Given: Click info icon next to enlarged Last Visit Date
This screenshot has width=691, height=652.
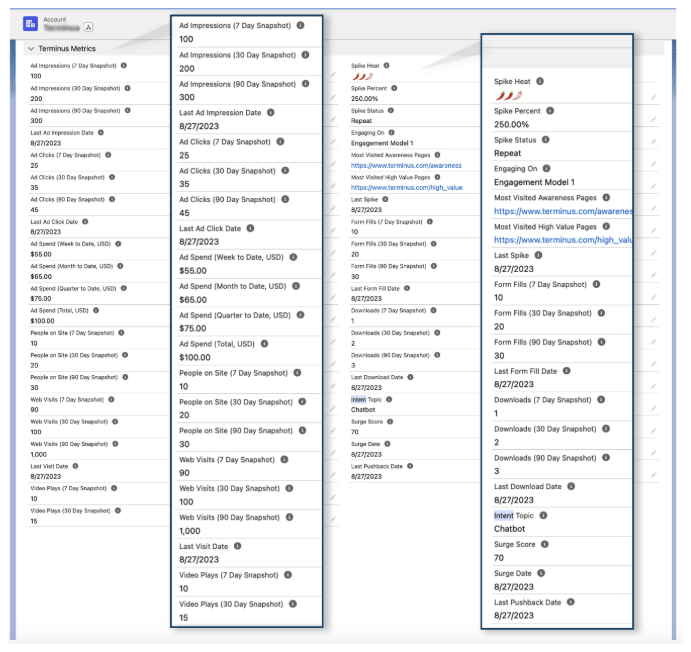Looking at the screenshot, I should pyautogui.click(x=238, y=546).
